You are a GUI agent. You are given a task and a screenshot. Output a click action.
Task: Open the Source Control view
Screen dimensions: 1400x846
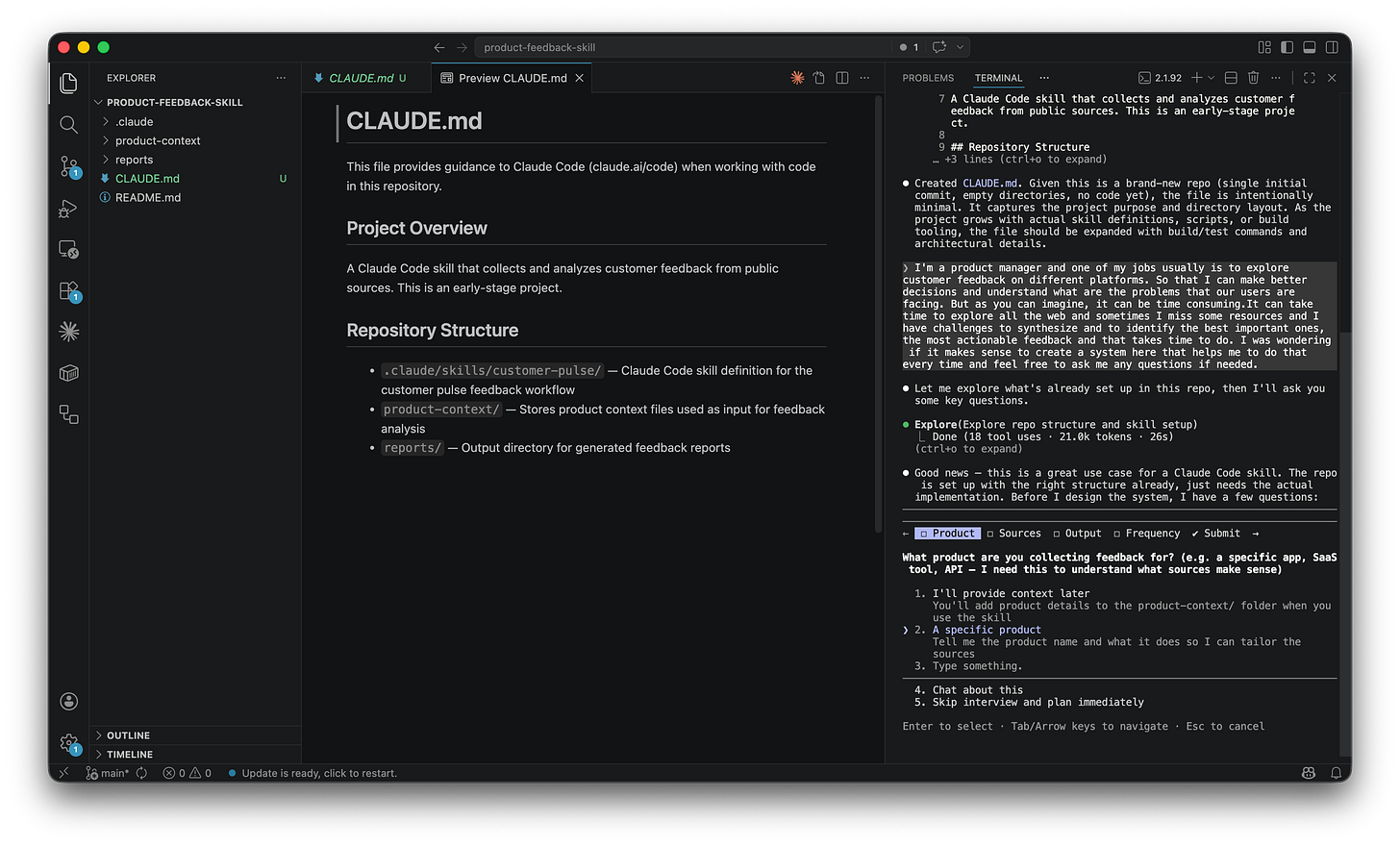click(68, 166)
